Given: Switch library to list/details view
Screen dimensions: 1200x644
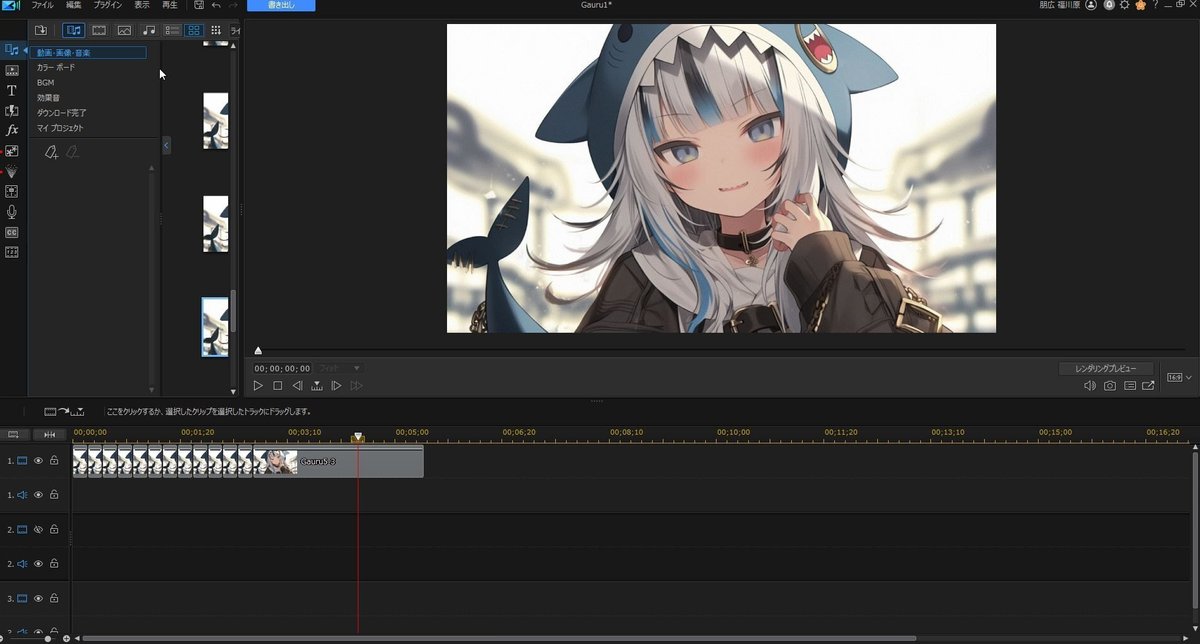Looking at the screenshot, I should point(172,30).
